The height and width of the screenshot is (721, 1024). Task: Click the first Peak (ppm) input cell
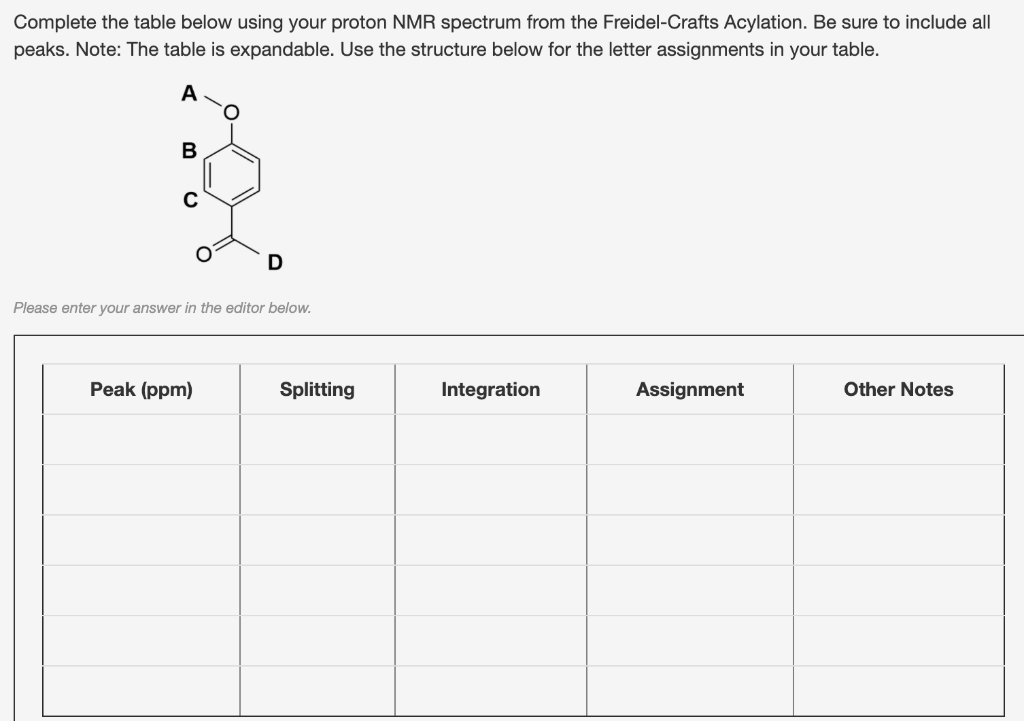140,441
